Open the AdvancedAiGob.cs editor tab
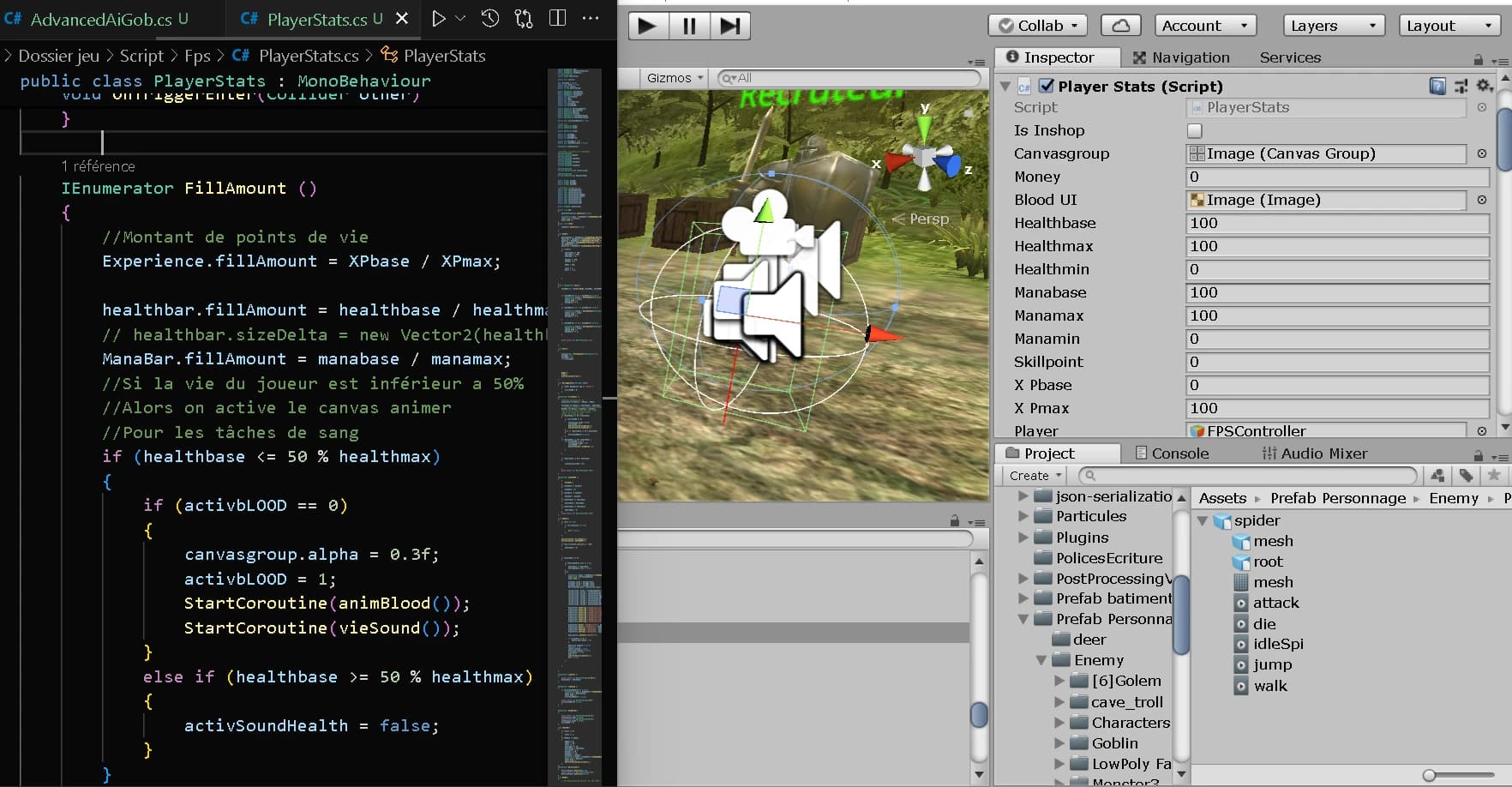1512x787 pixels. pyautogui.click(x=101, y=19)
